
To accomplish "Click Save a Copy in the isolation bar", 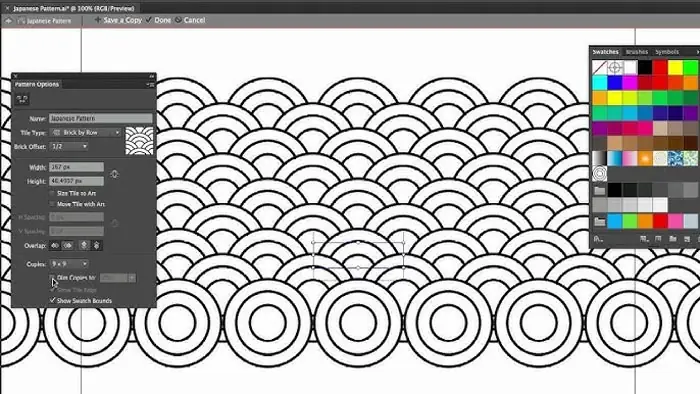I will (x=122, y=20).
